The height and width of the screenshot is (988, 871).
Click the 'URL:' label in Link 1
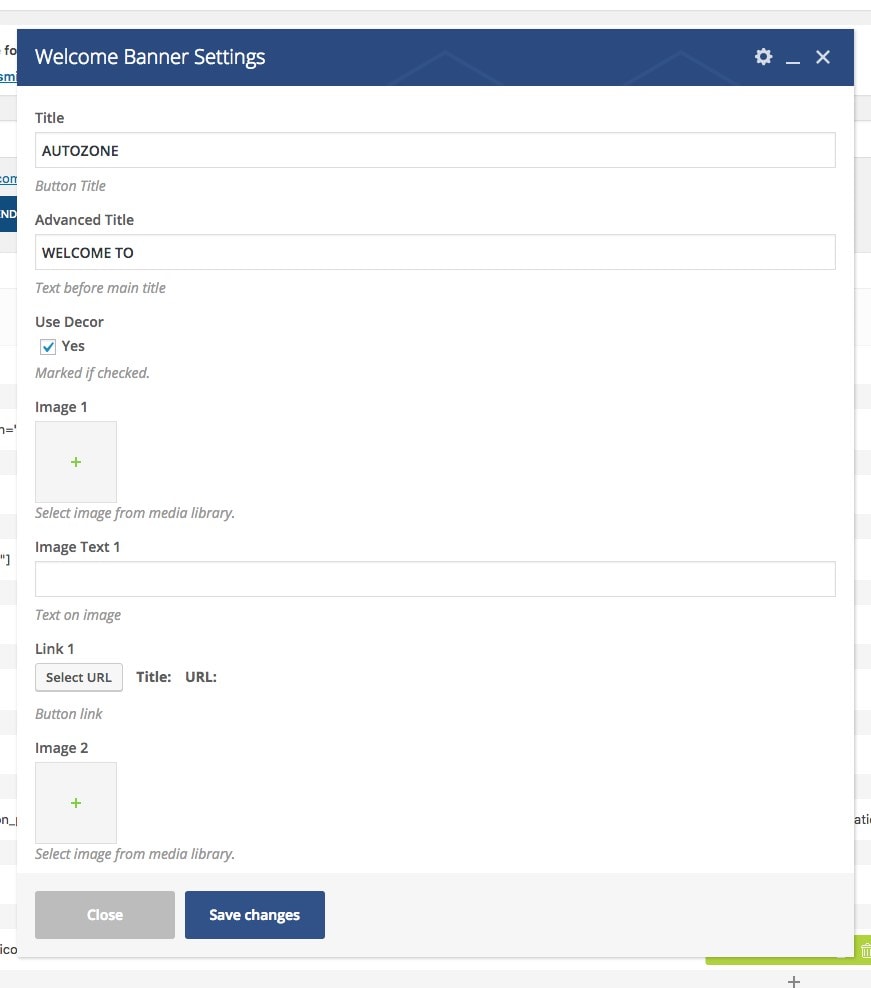tap(201, 677)
